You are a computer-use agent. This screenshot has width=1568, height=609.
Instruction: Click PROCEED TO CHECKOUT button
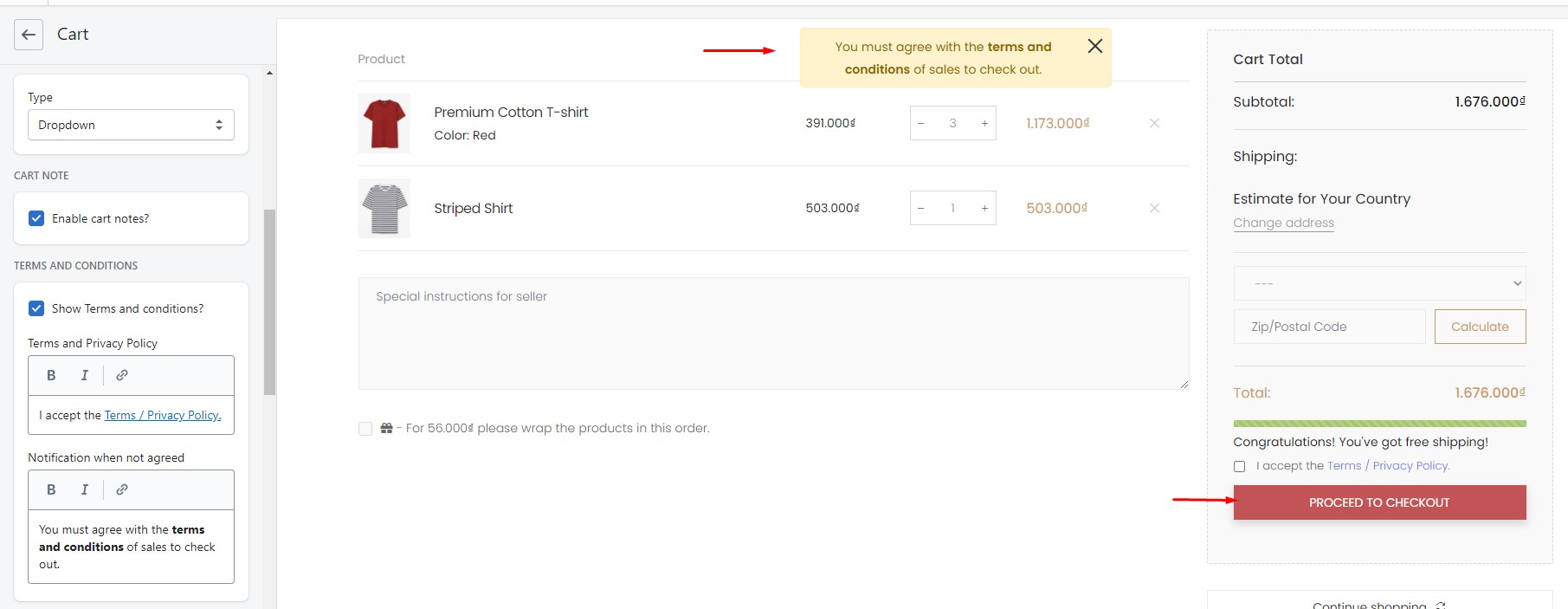point(1379,502)
